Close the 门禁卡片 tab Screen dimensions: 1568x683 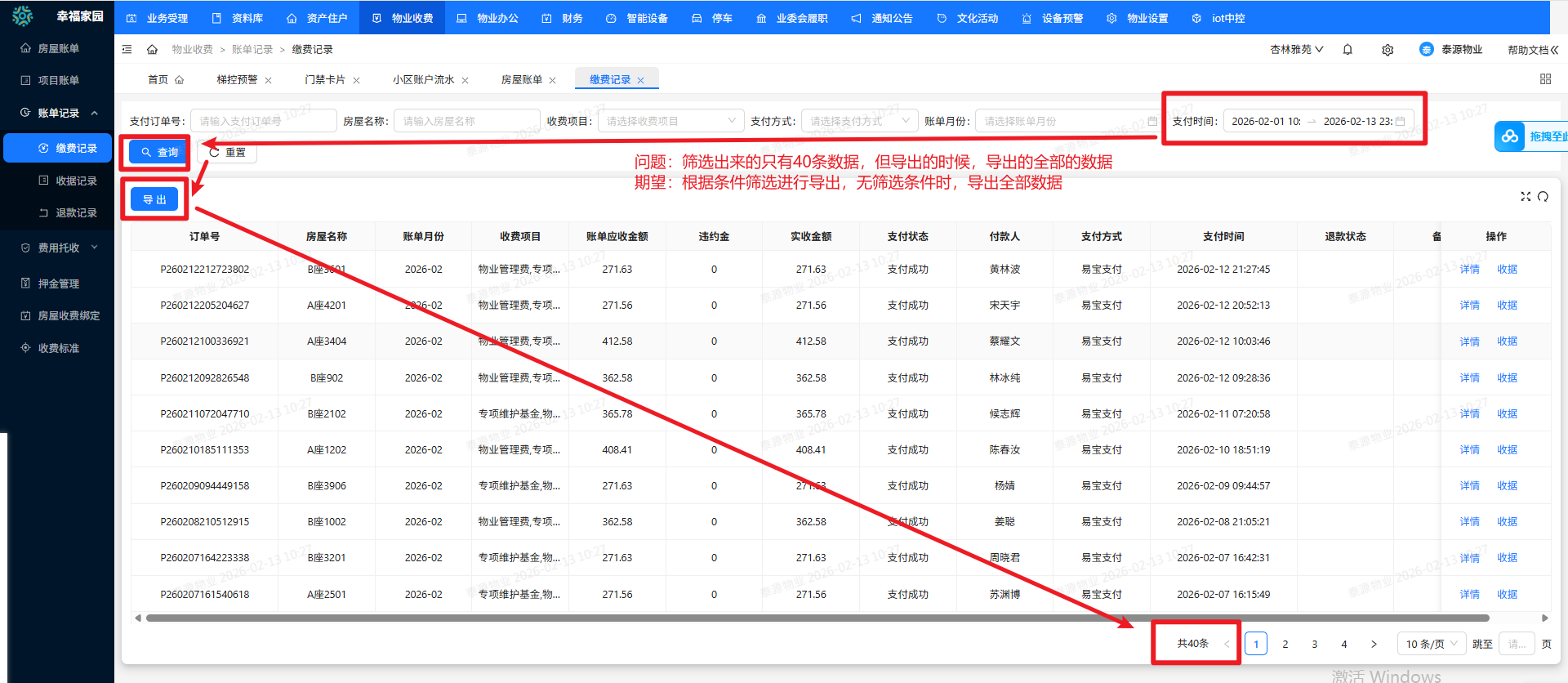356,80
